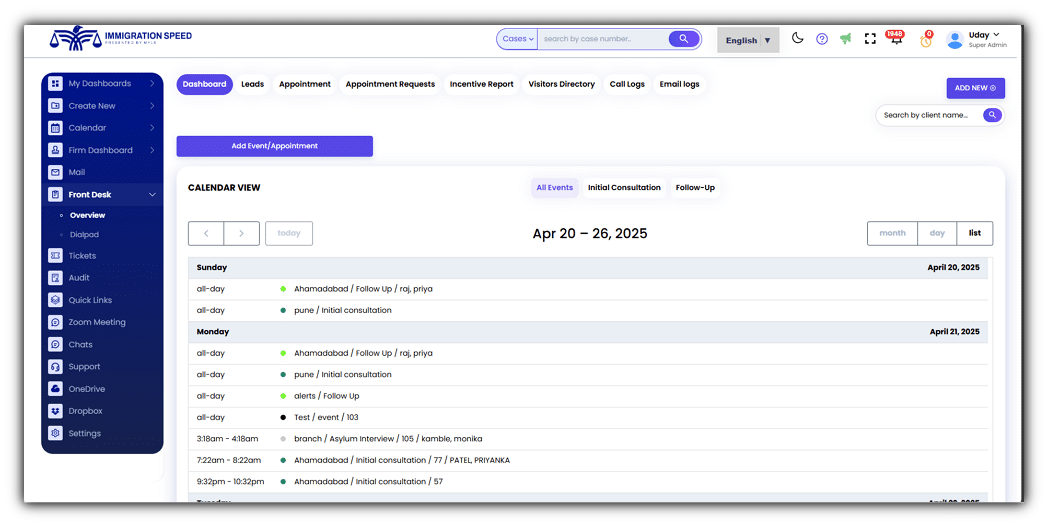Switch calendar to list view
1050x528 pixels.
pyautogui.click(x=974, y=233)
